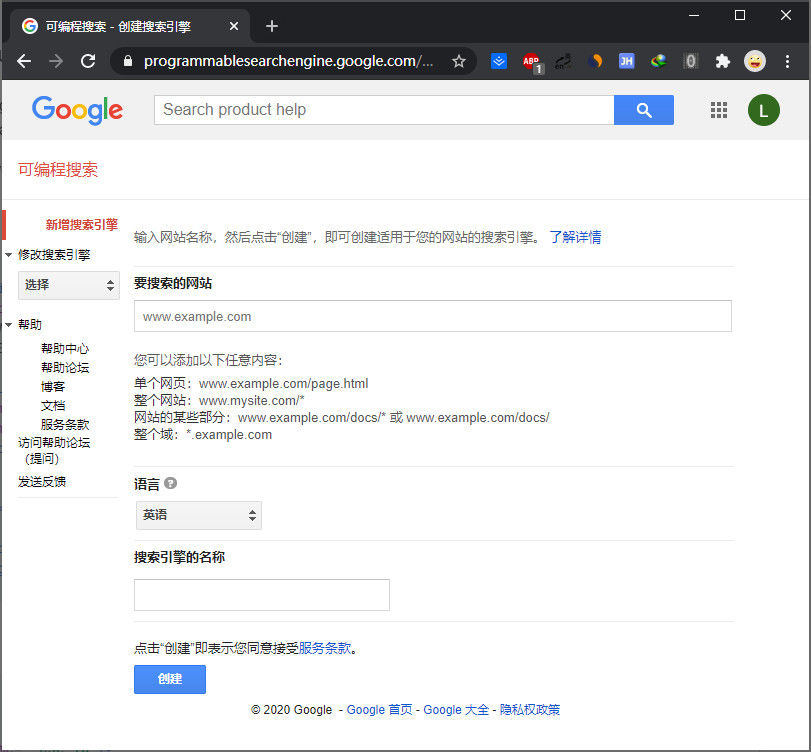Click the padlock site-info icon in address bar
The height and width of the screenshot is (752, 811).
click(x=126, y=61)
